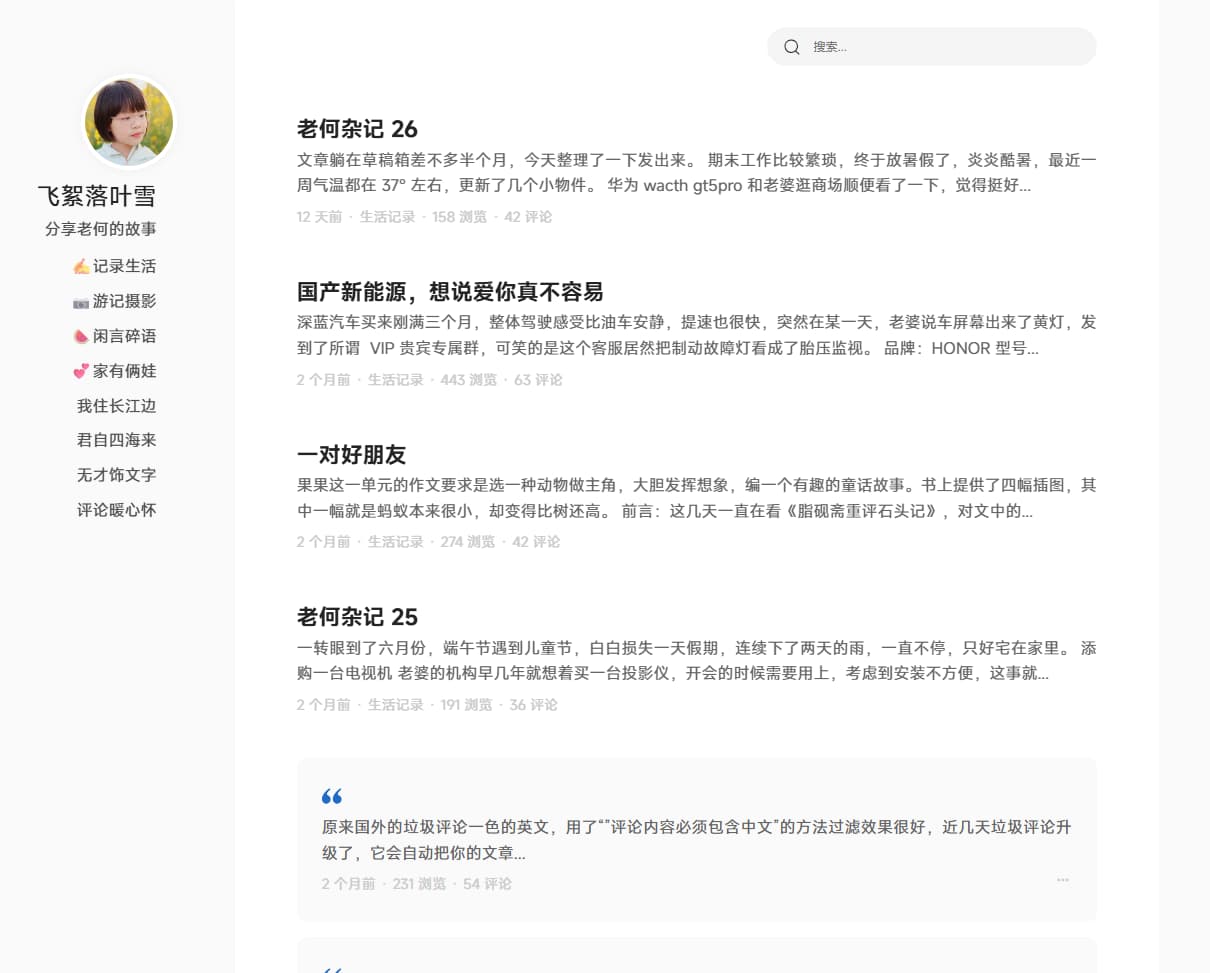This screenshot has height=973, width=1210.
Task: Click the hearts icon beside 家有俩娃
Action: (81, 372)
